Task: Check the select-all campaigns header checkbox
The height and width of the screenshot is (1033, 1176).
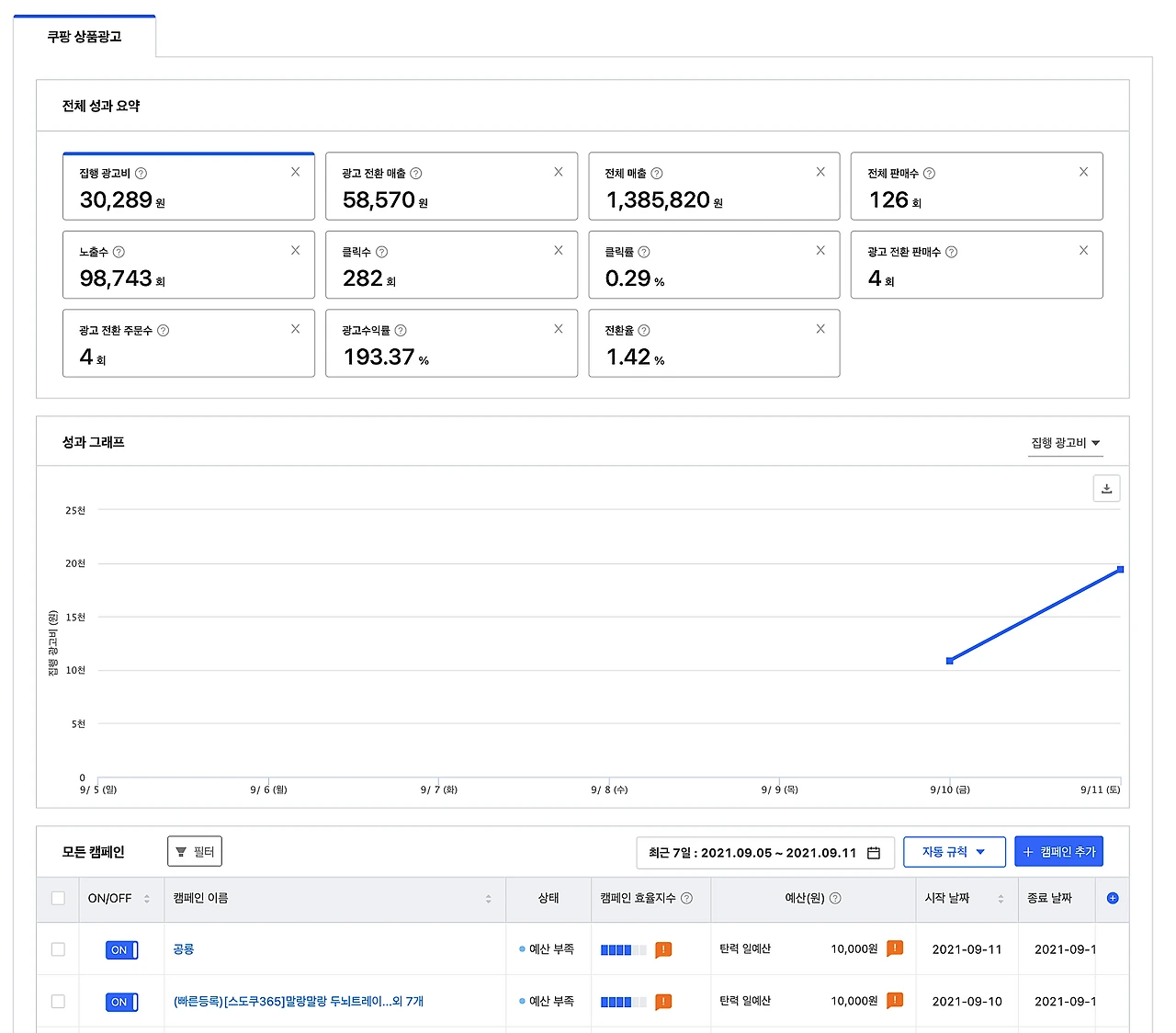Action: 58,898
